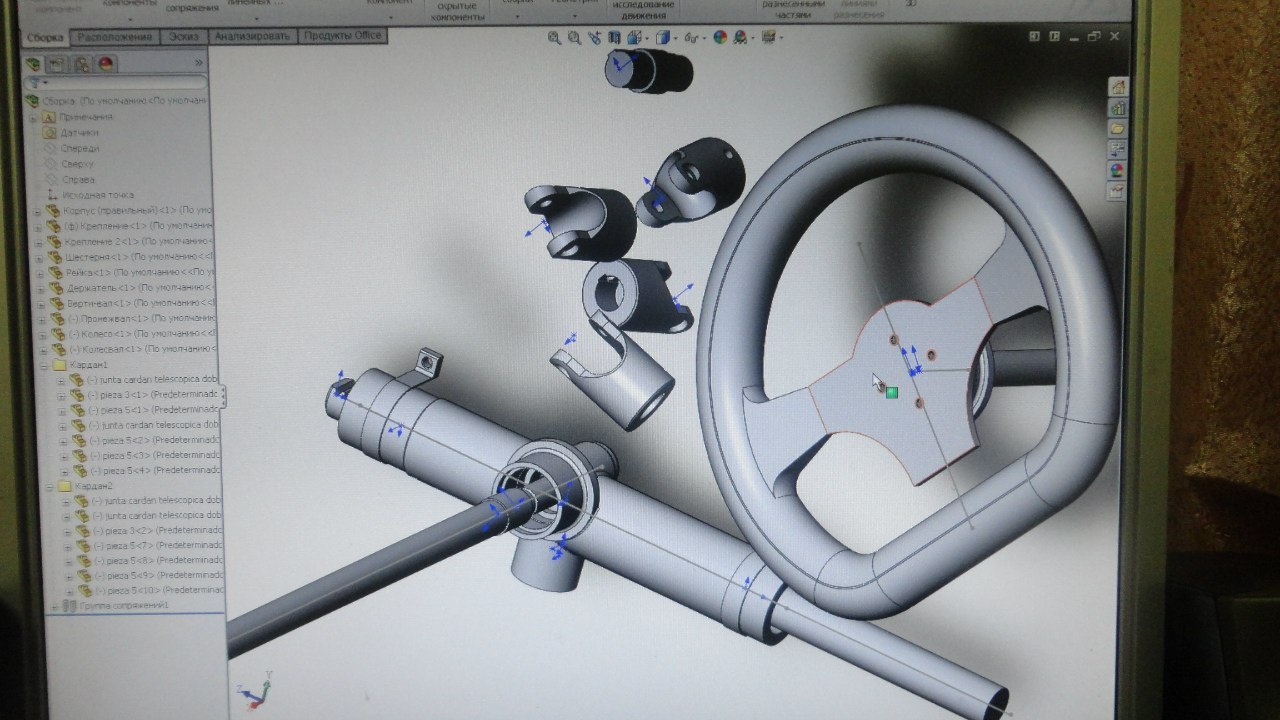
Task: Select the Zoom to Area tool
Action: coord(575,38)
